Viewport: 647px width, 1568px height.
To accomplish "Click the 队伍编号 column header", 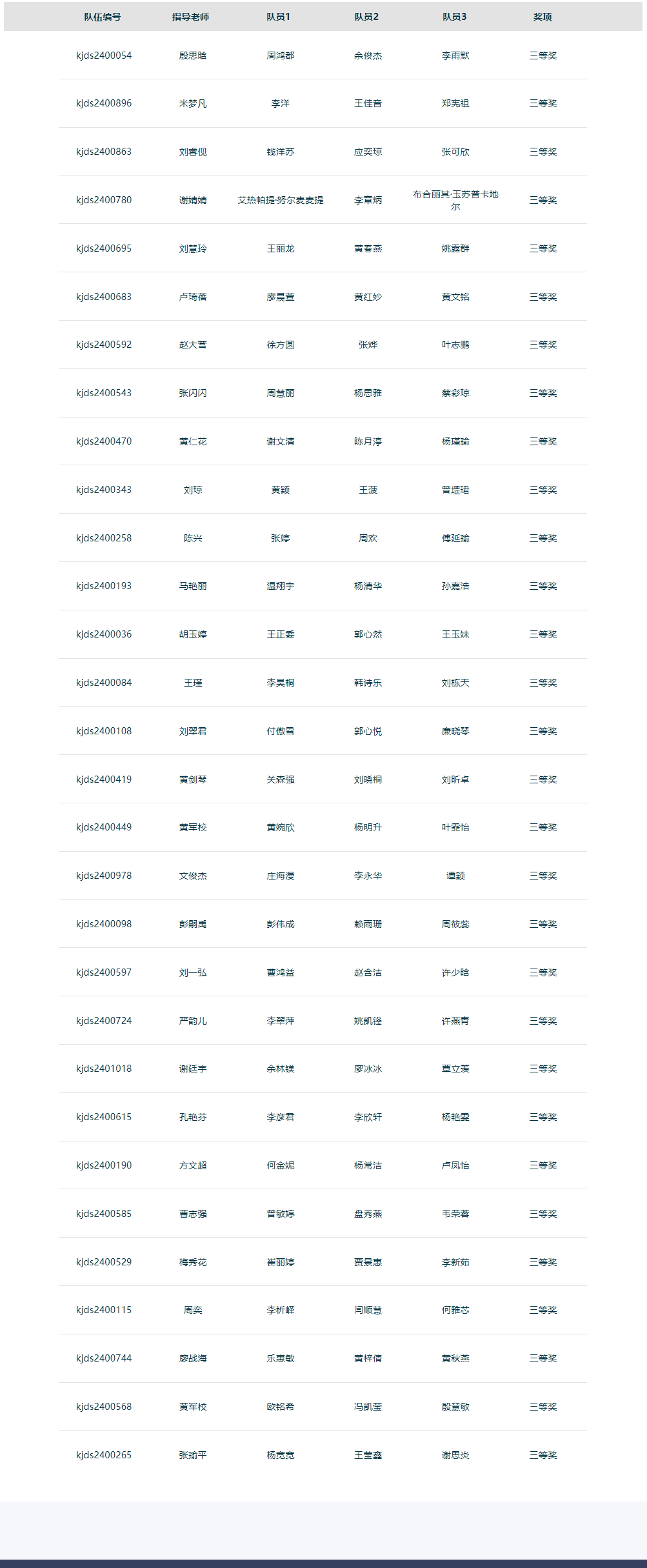I will 103,17.
